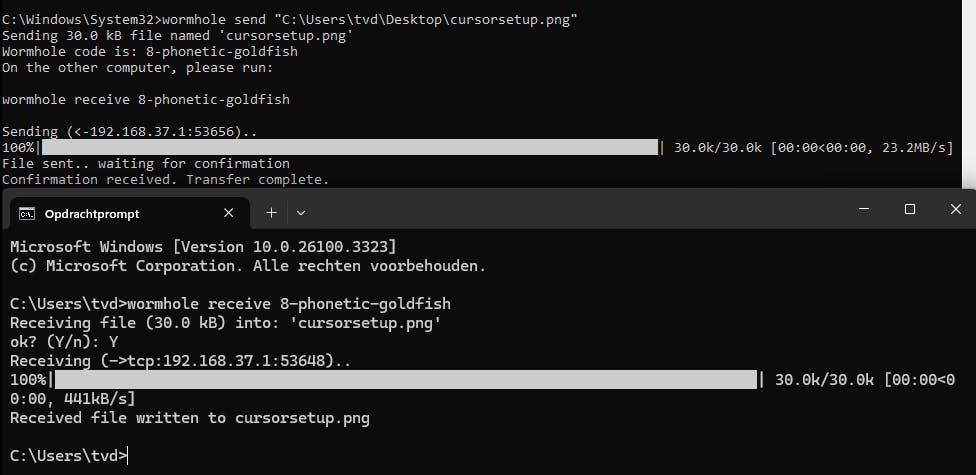Click 'Confirmation received. Transfer complete.' text
Image resolution: width=976 pixels, height=475 pixels.
165,180
